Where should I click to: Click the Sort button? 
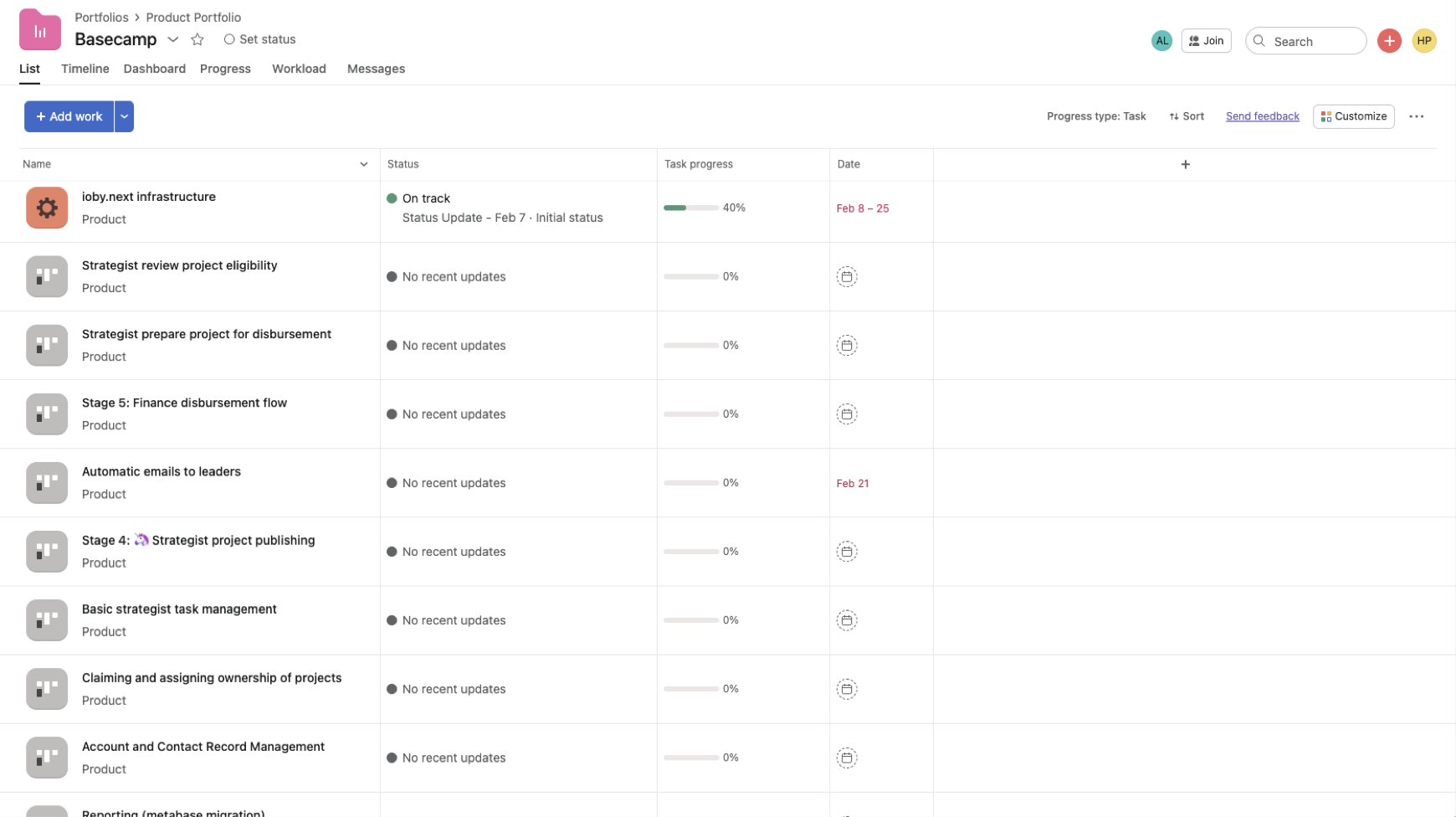coord(1187,116)
